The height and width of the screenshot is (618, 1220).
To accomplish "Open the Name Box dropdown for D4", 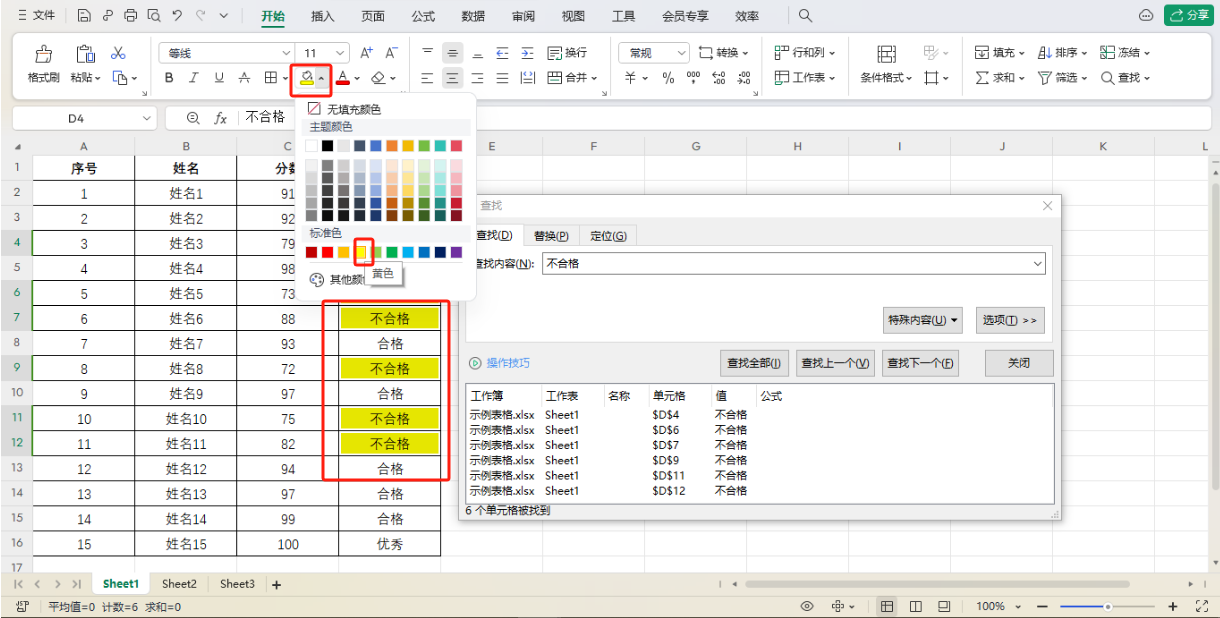I will click(x=148, y=118).
